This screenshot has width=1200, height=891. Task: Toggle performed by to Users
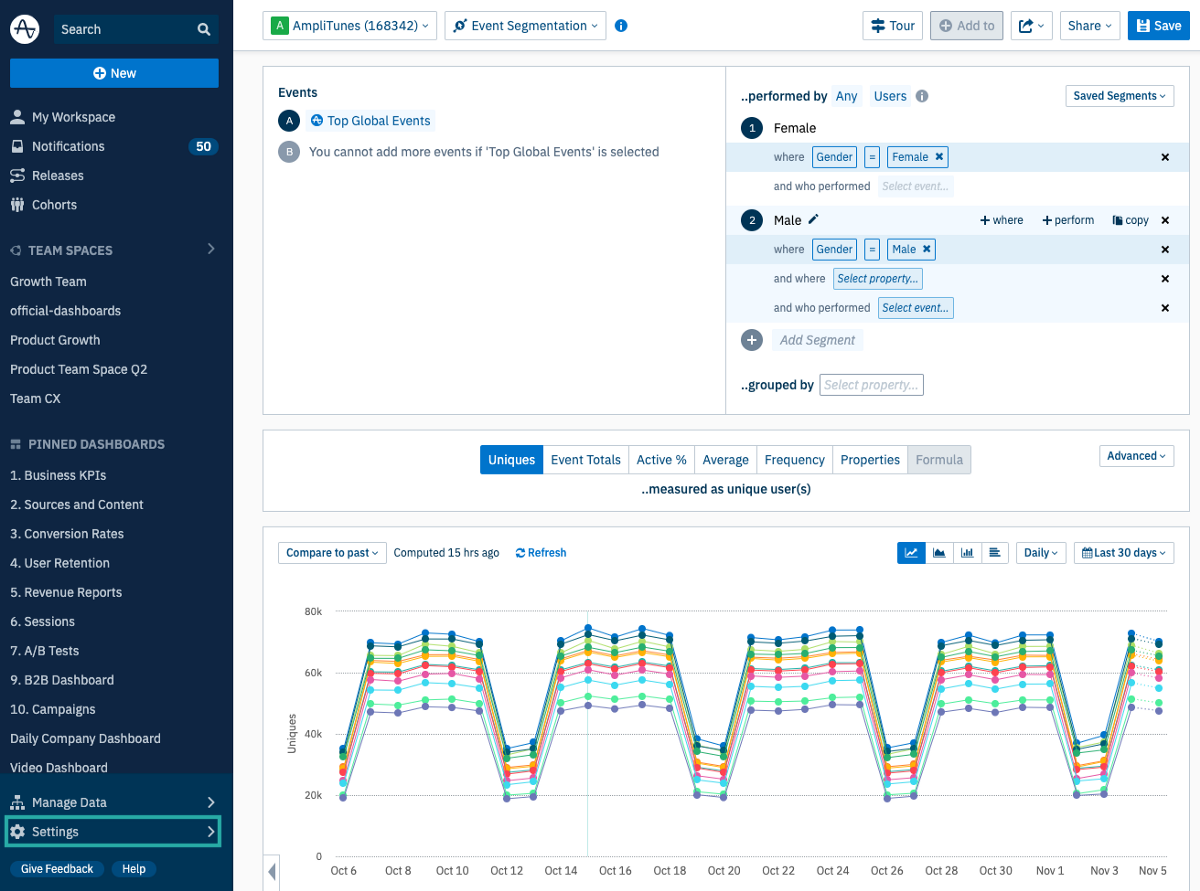click(x=890, y=96)
